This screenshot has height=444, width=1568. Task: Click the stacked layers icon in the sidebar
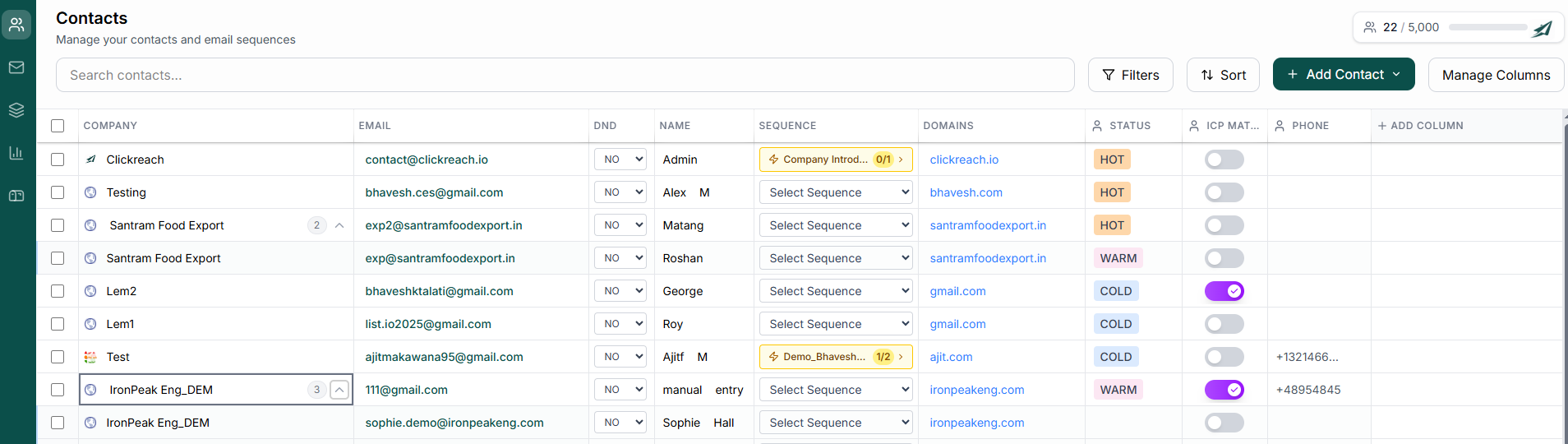point(16,110)
